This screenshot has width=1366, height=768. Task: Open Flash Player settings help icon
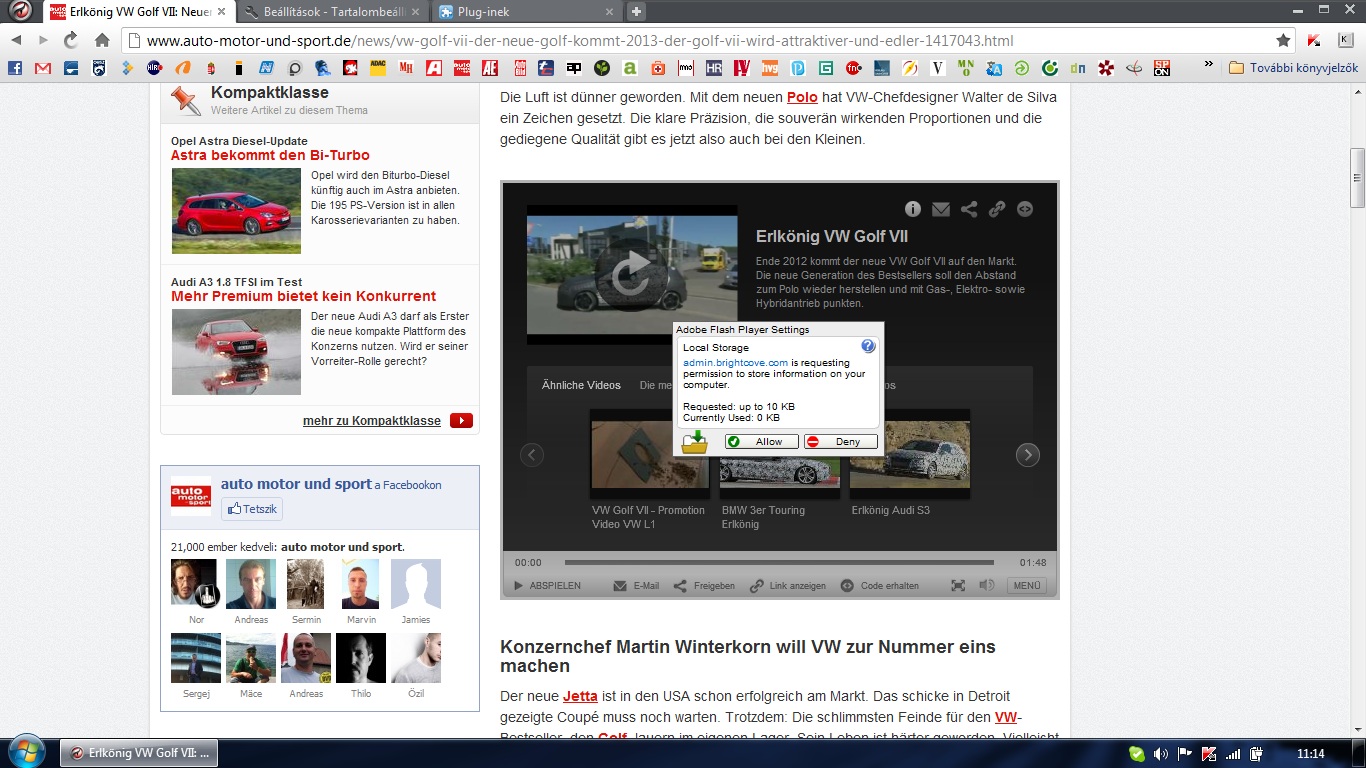[x=868, y=347]
